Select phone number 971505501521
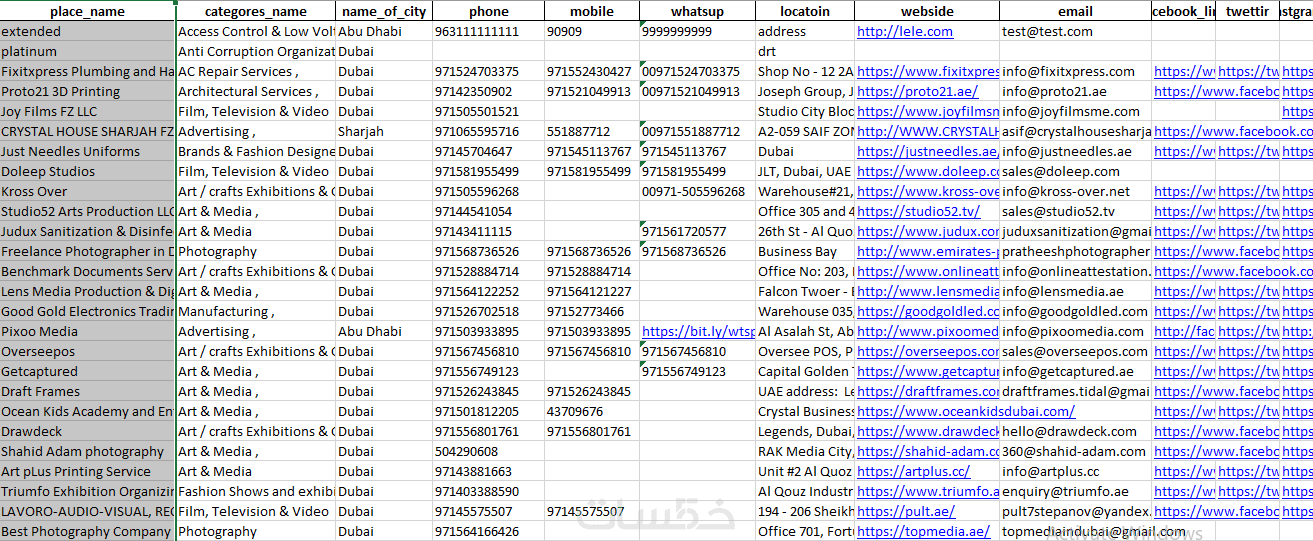Viewport: 1313px width, 541px height. pos(488,111)
